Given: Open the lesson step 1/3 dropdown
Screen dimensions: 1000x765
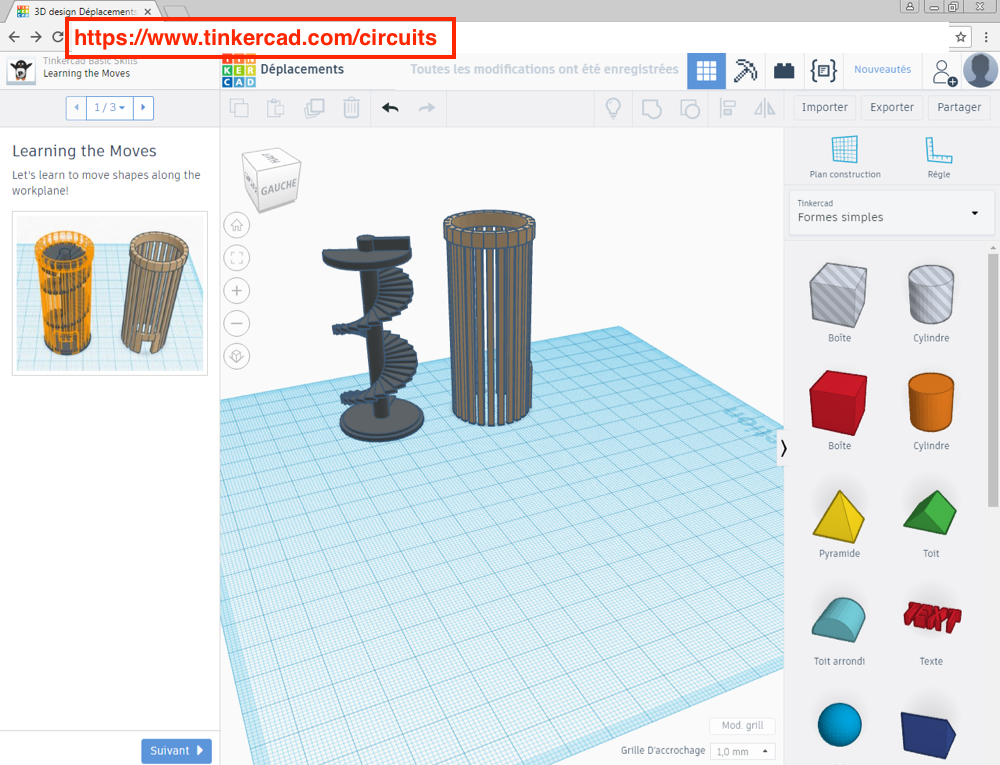Looking at the screenshot, I should 110,108.
